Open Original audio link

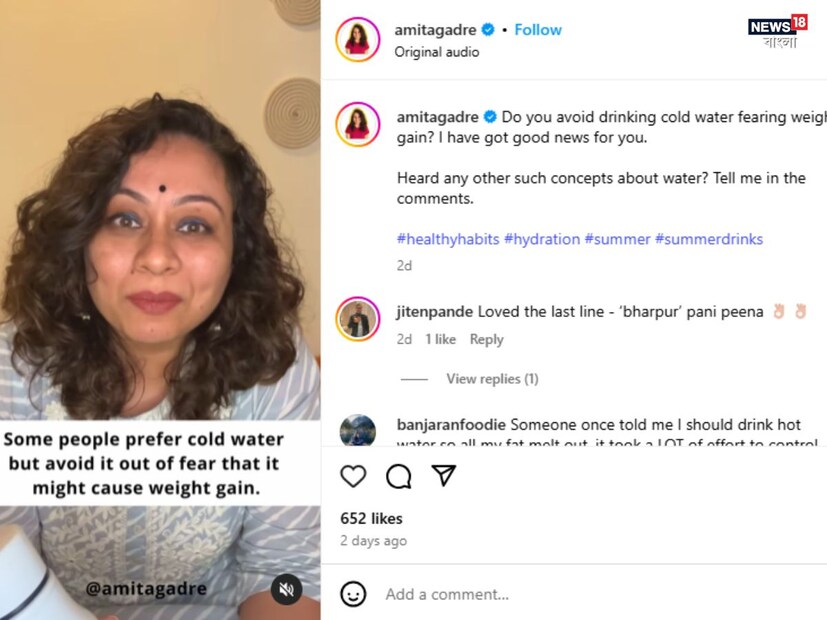coord(436,52)
